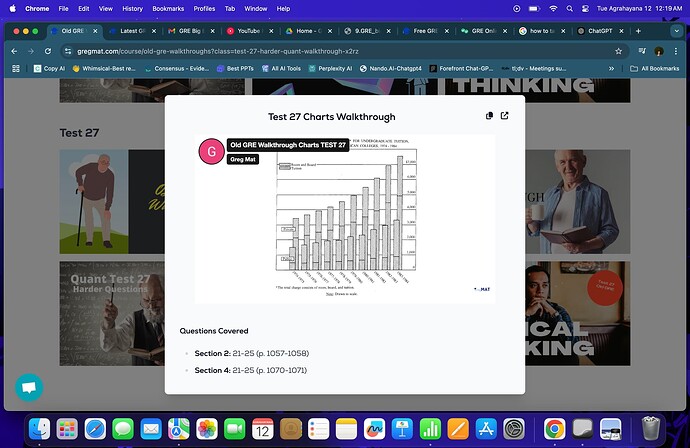Open the chat support bubble

(x=29, y=387)
